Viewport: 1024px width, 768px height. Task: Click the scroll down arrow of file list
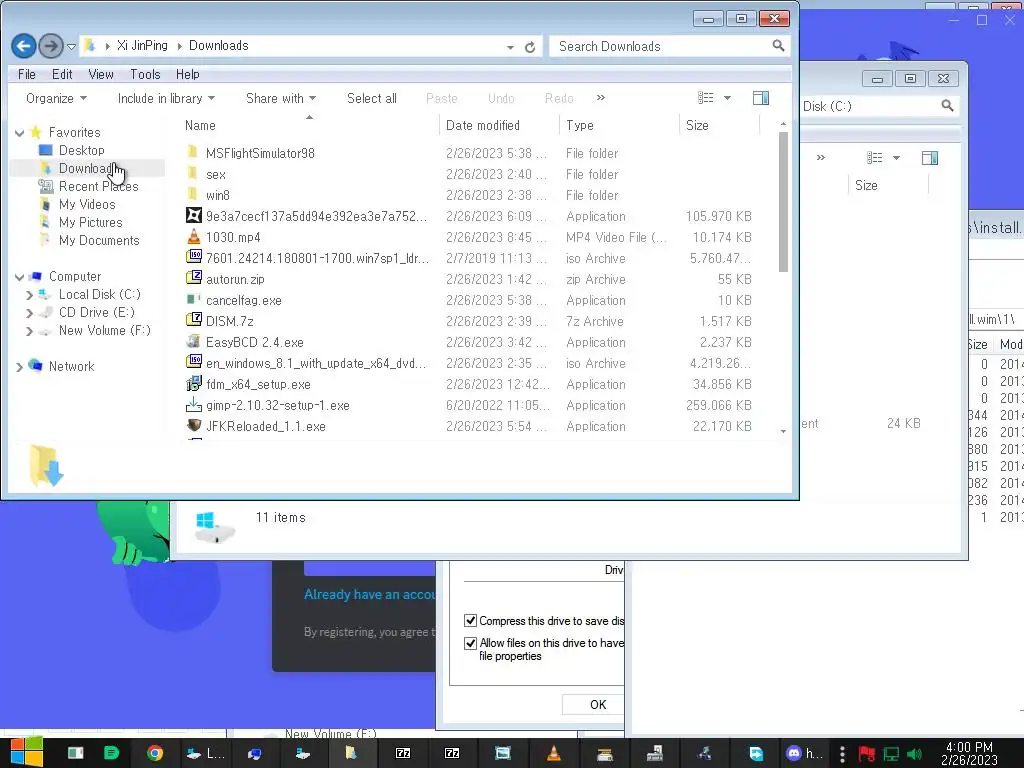783,432
